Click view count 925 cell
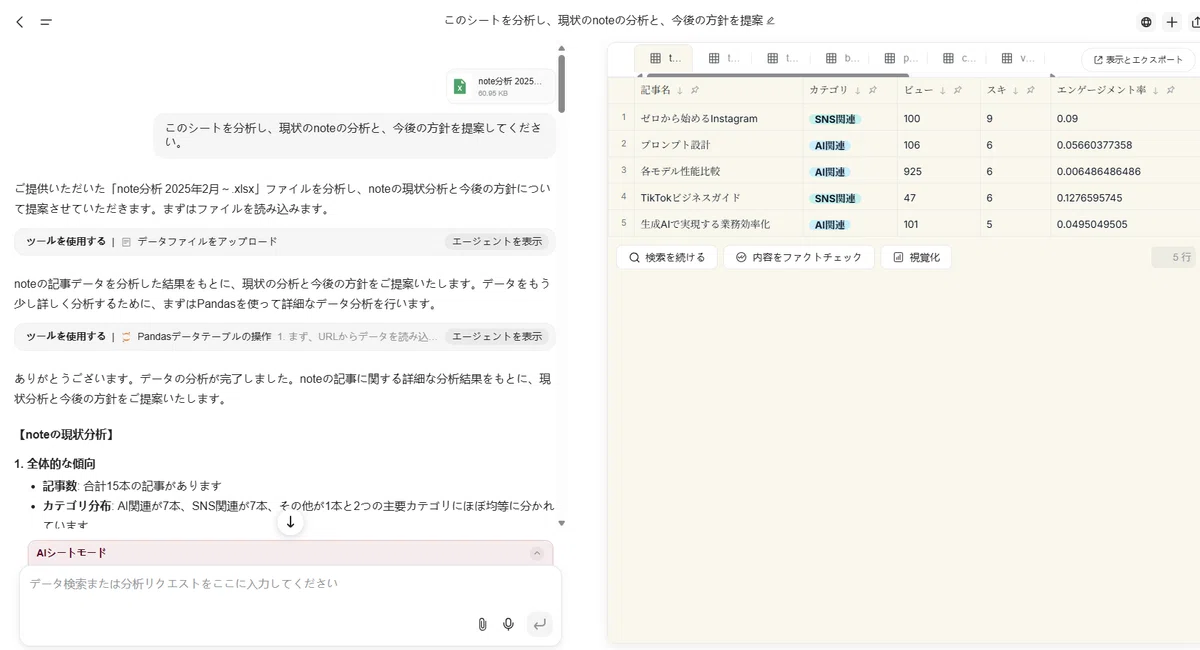The image size is (1200, 650). tap(939, 171)
